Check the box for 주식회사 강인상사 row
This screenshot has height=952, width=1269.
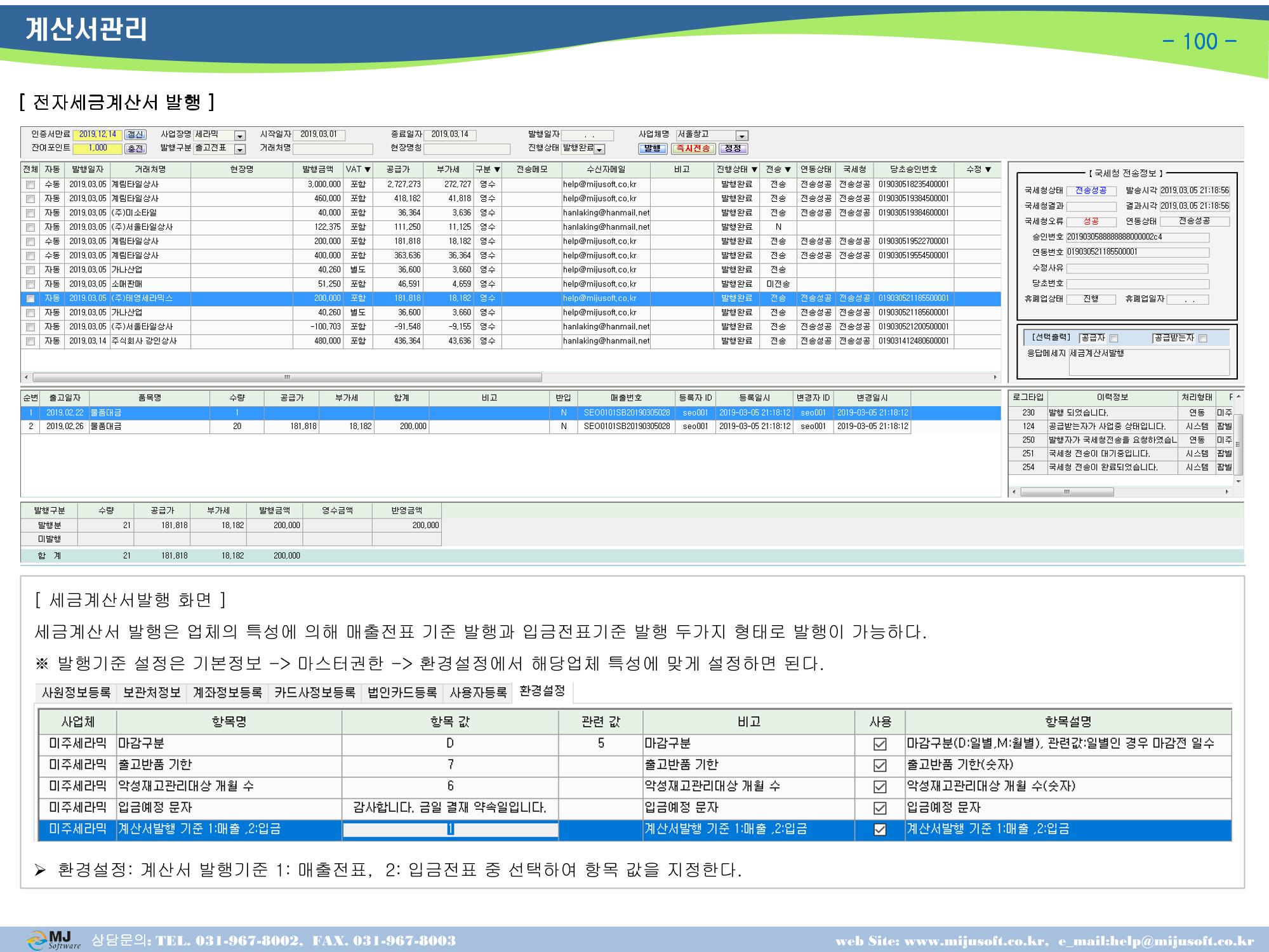click(30, 341)
